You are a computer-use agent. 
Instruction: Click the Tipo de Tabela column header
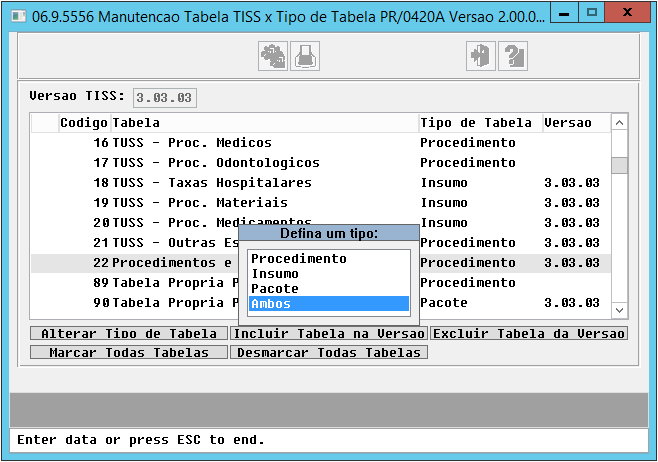480,123
